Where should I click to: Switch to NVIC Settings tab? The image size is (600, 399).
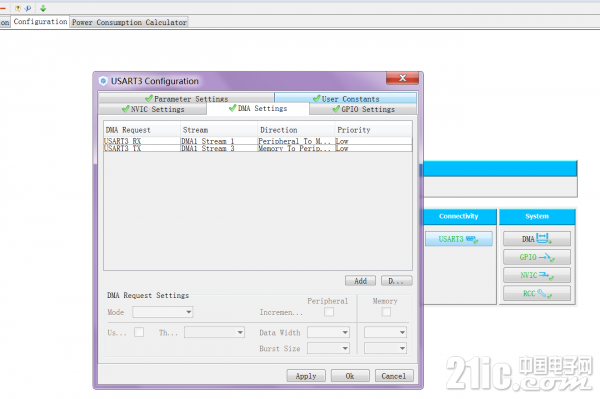(153, 109)
